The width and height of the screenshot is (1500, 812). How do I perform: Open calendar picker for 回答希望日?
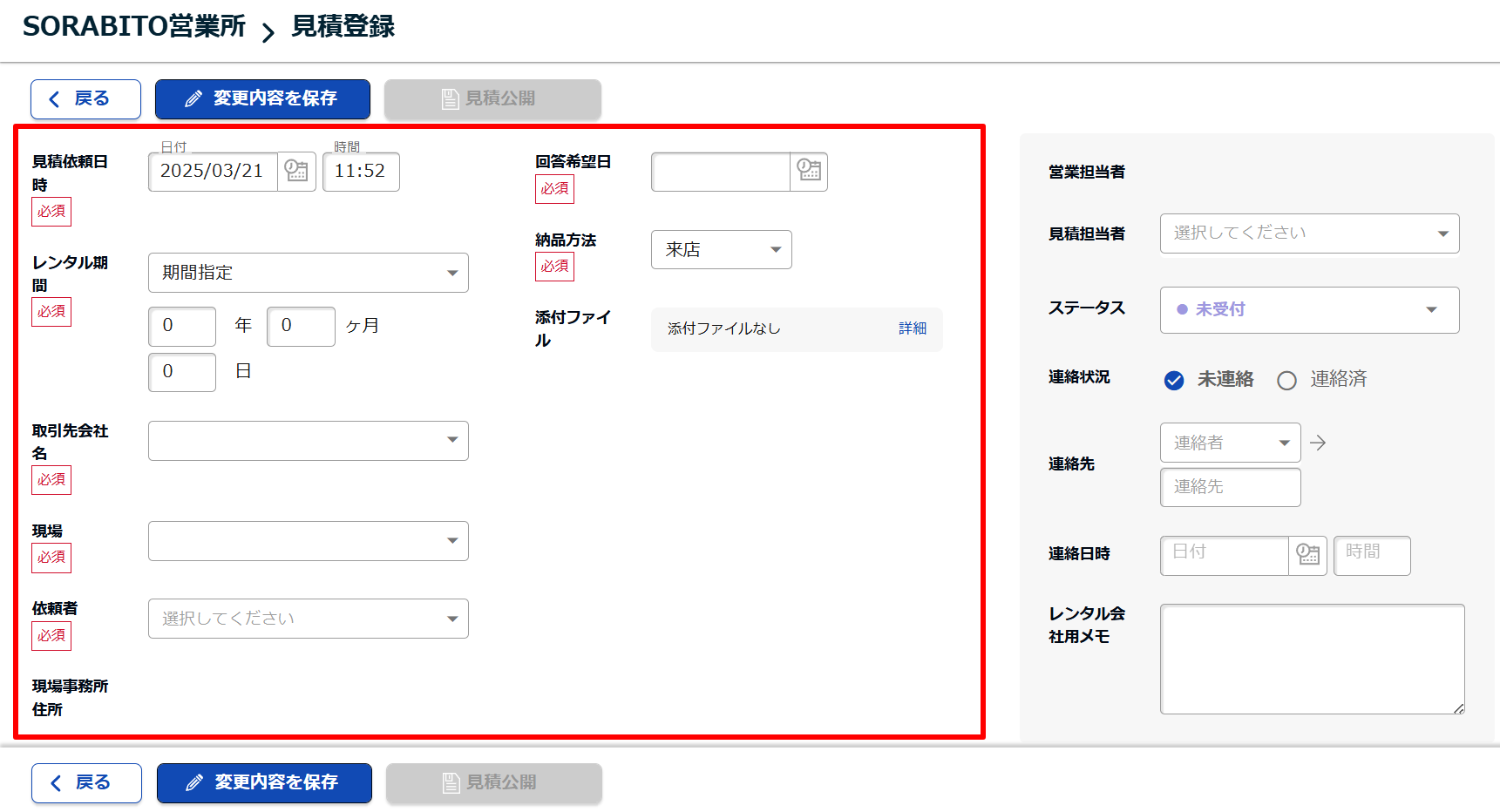[809, 172]
